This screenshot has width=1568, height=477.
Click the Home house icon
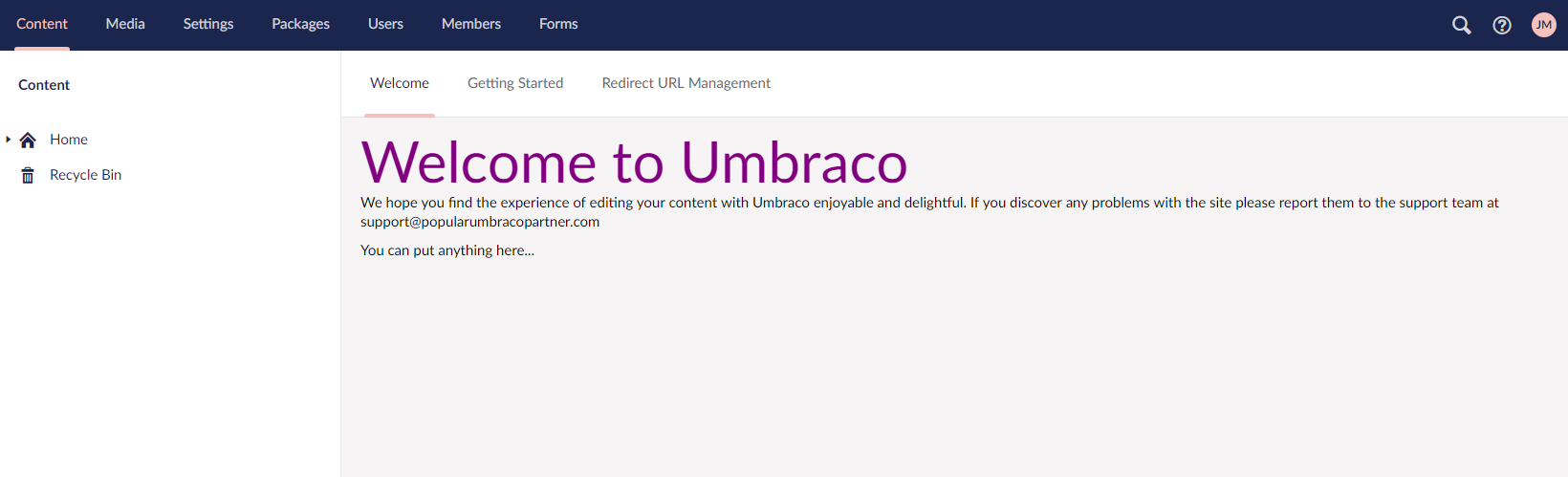tap(28, 141)
